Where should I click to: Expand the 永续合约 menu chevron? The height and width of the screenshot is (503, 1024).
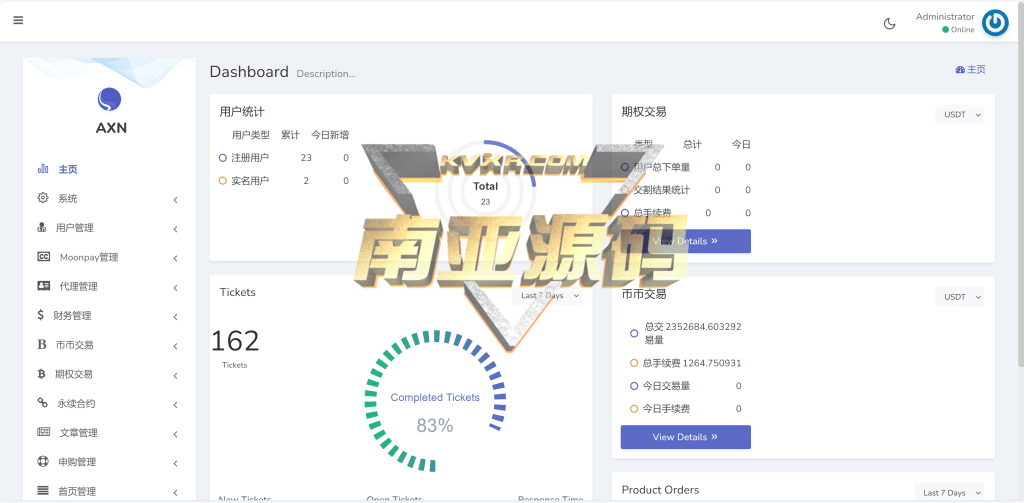click(x=176, y=405)
